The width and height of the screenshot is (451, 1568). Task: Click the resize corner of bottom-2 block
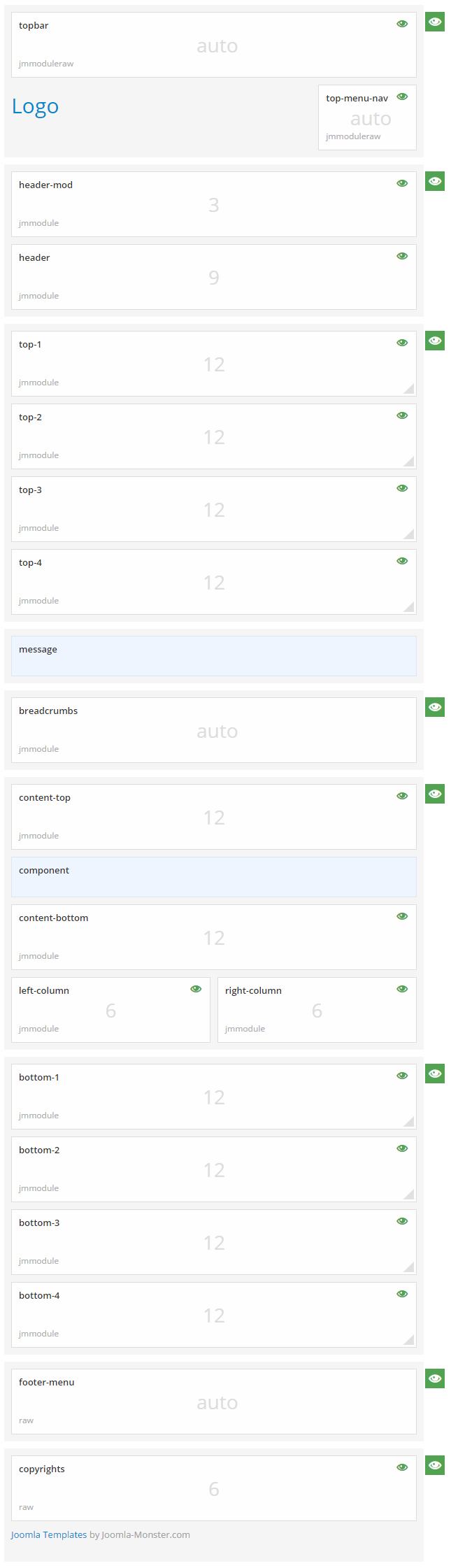point(410,1195)
